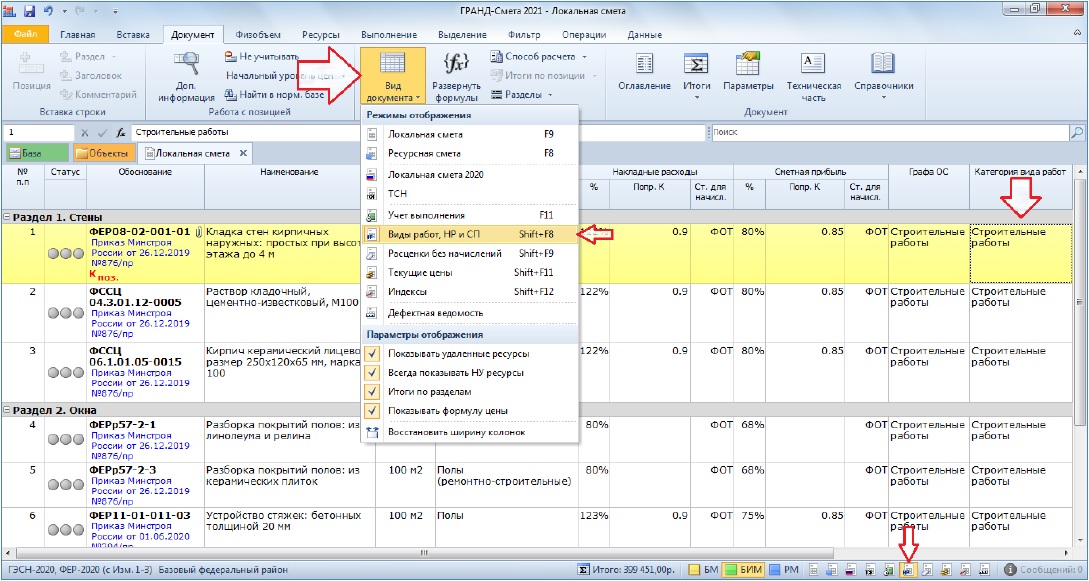
Task: Collapse Раздел 1. Стены section
Action: pos(7,217)
